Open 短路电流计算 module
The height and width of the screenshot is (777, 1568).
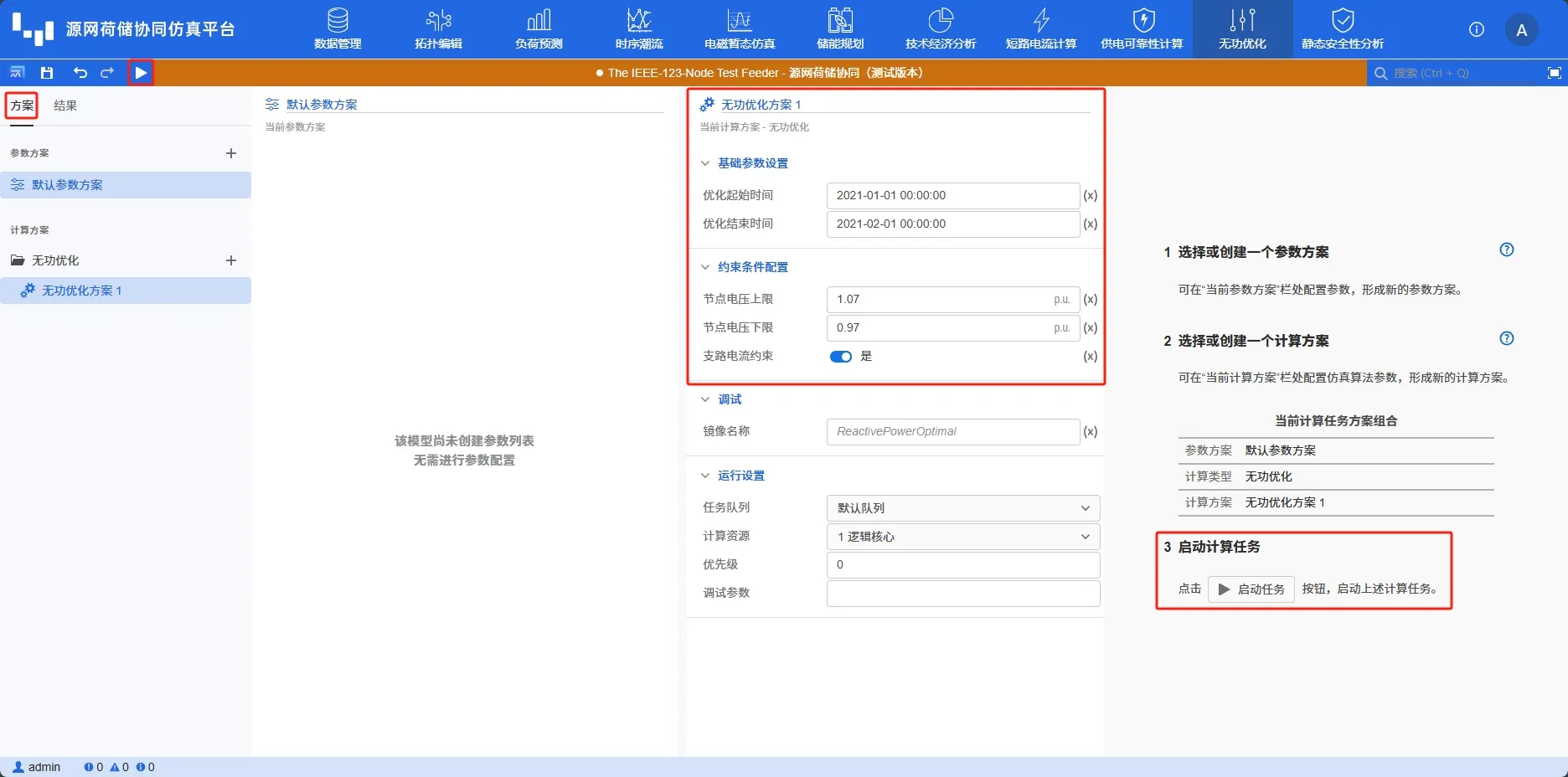(1041, 29)
